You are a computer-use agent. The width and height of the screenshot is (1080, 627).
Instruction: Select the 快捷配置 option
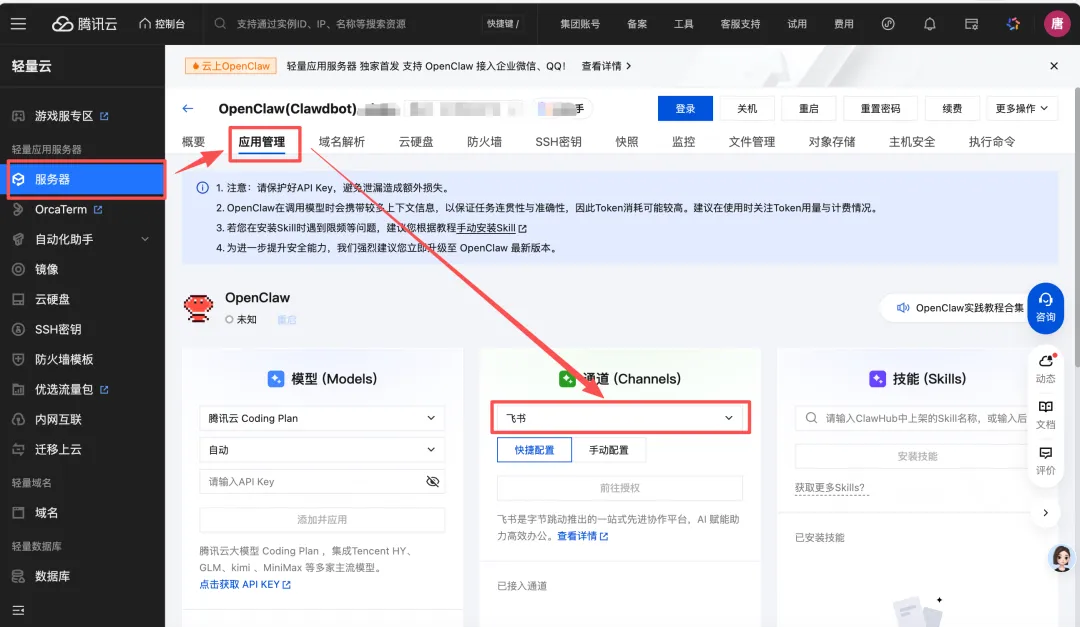pyautogui.click(x=534, y=450)
